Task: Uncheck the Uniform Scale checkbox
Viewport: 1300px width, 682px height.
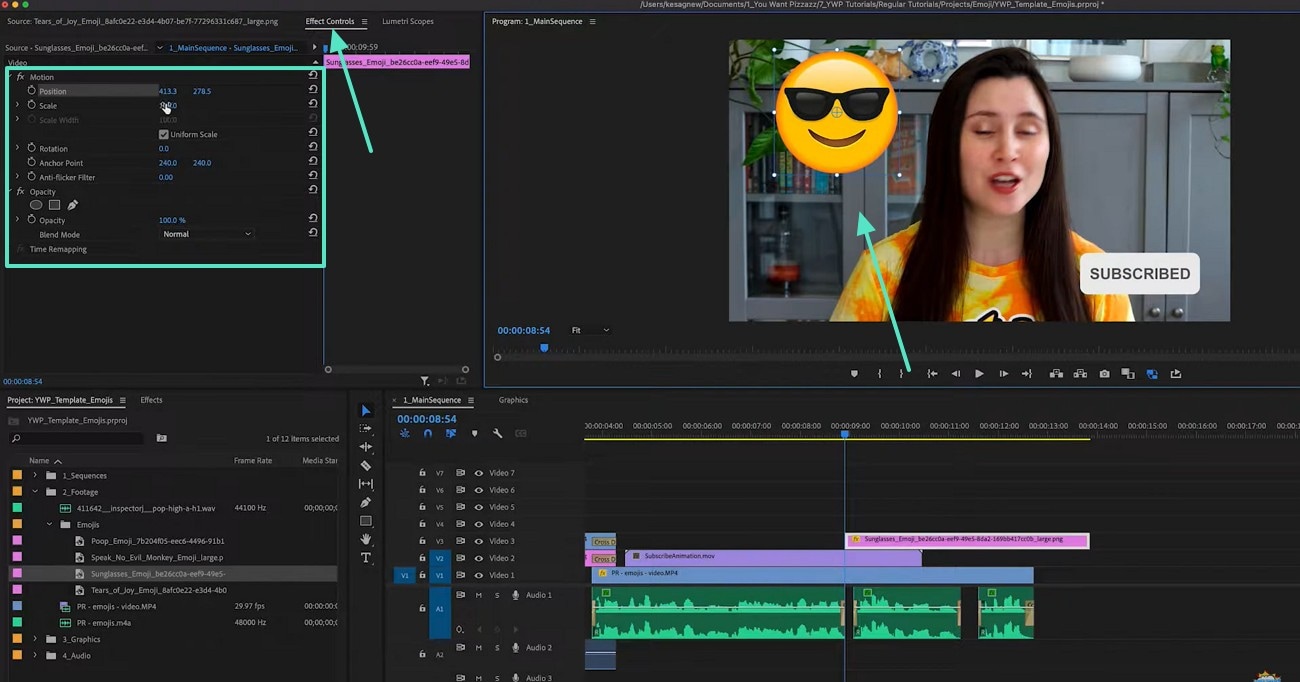Action: tap(164, 134)
